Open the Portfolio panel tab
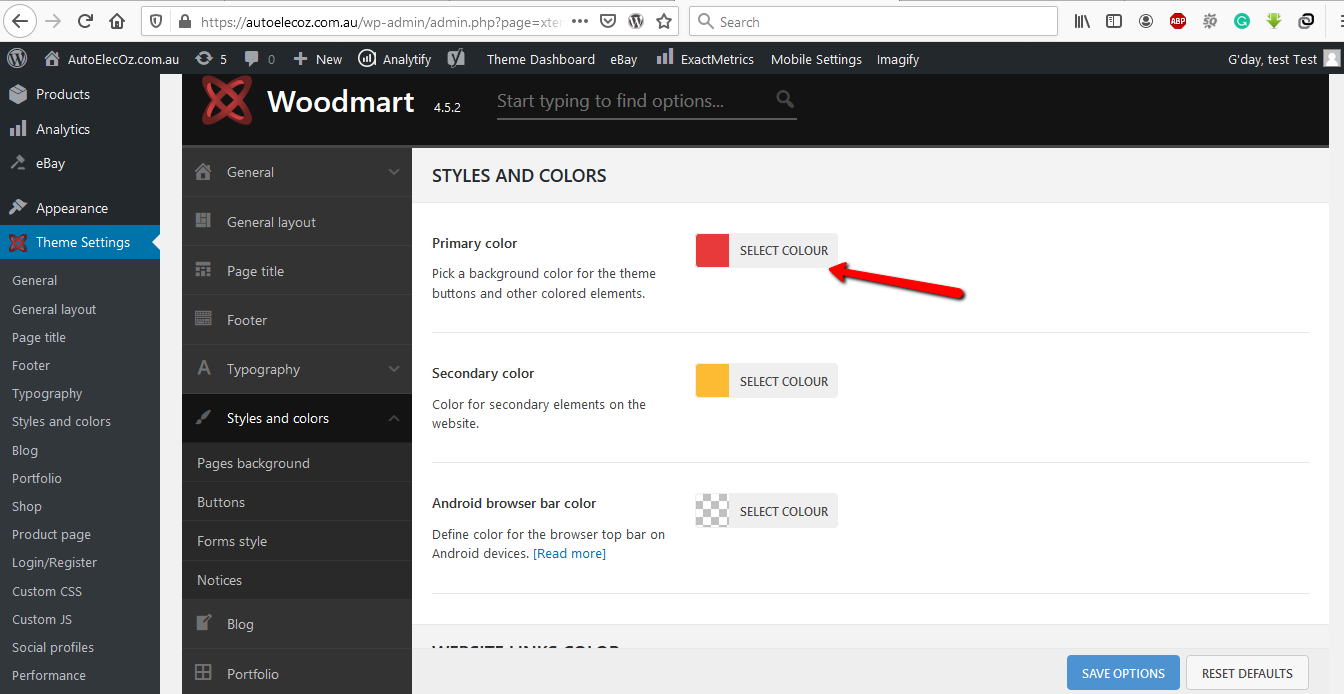 tap(297, 673)
